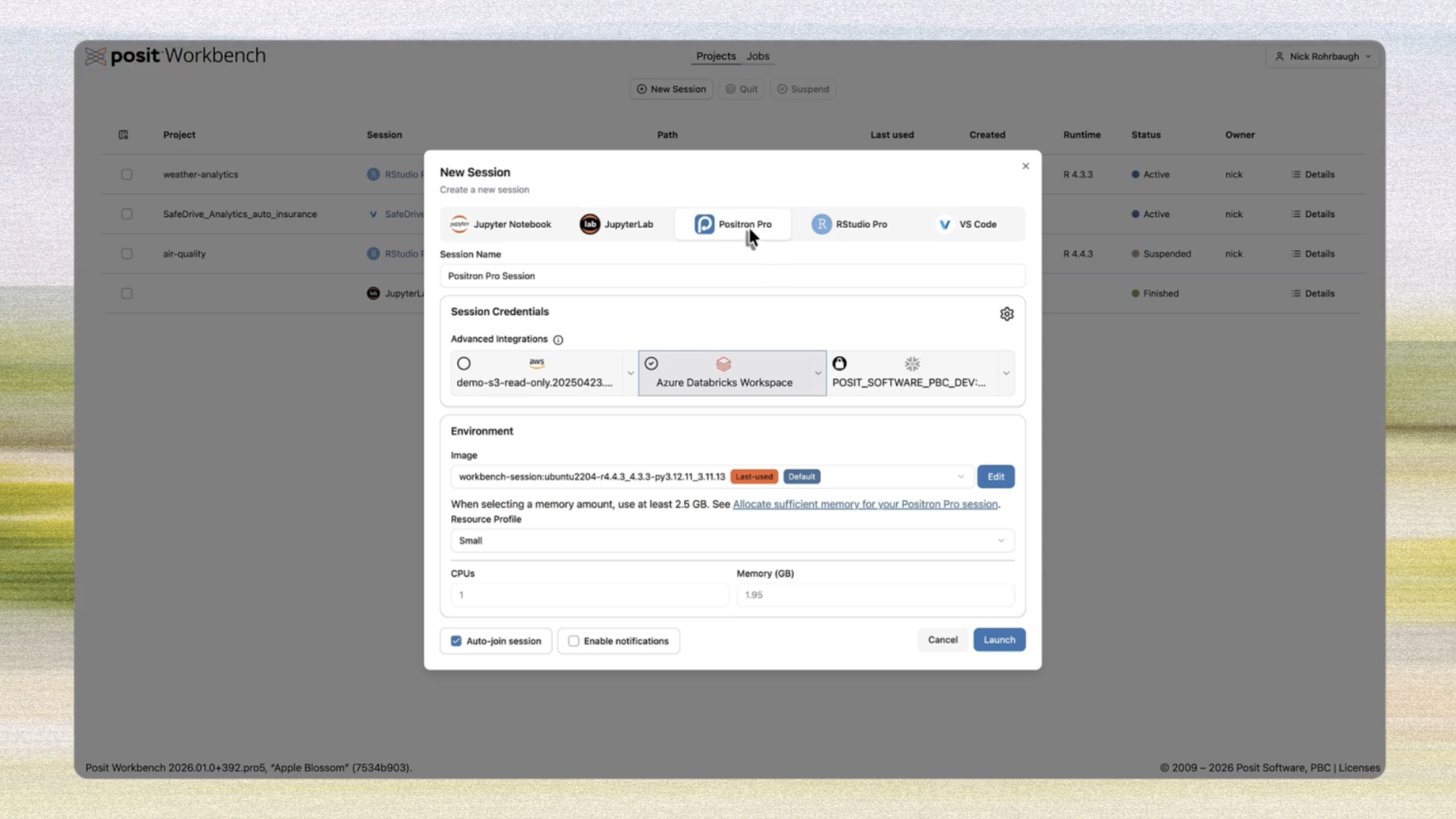
Task: Click the AWS logo in integrations
Action: (536, 363)
